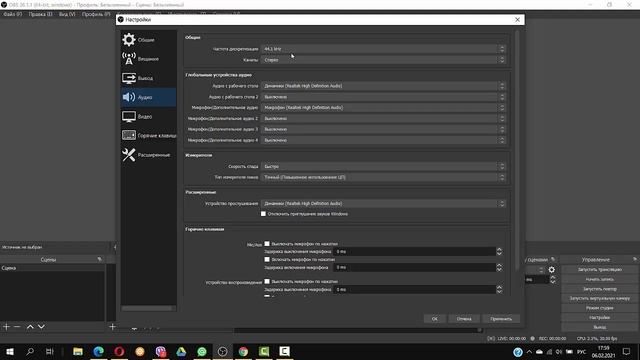Click Mic/Aux mute delay 0 ms field
The image size is (640, 360).
pos(414,251)
